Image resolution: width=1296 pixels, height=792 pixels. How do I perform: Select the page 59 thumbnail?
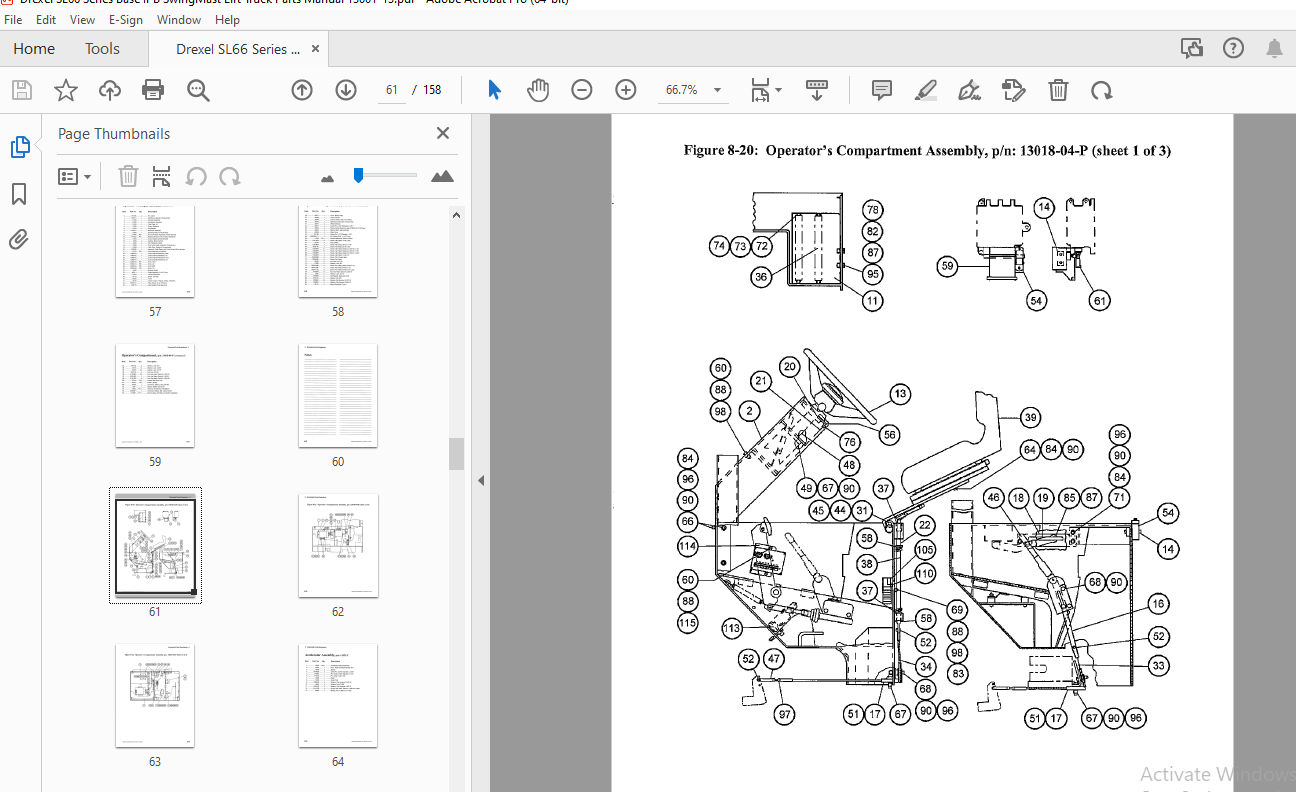pos(155,396)
